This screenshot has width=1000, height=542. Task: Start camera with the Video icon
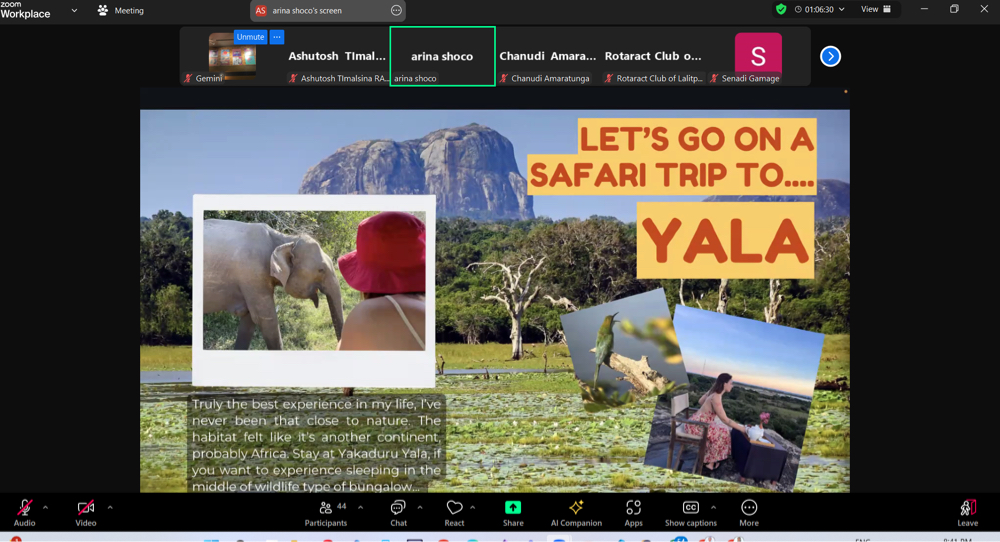tap(86, 509)
